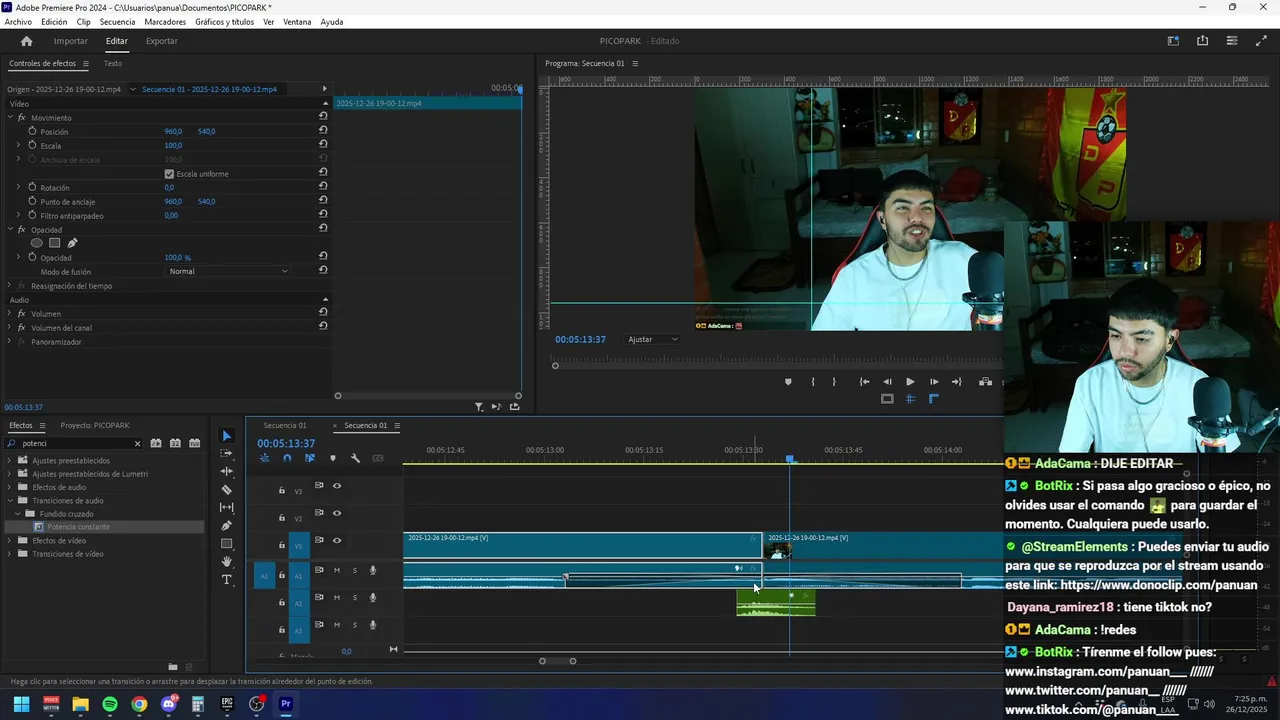
Task: Toggle animation stopwatch for Posición
Action: point(32,131)
